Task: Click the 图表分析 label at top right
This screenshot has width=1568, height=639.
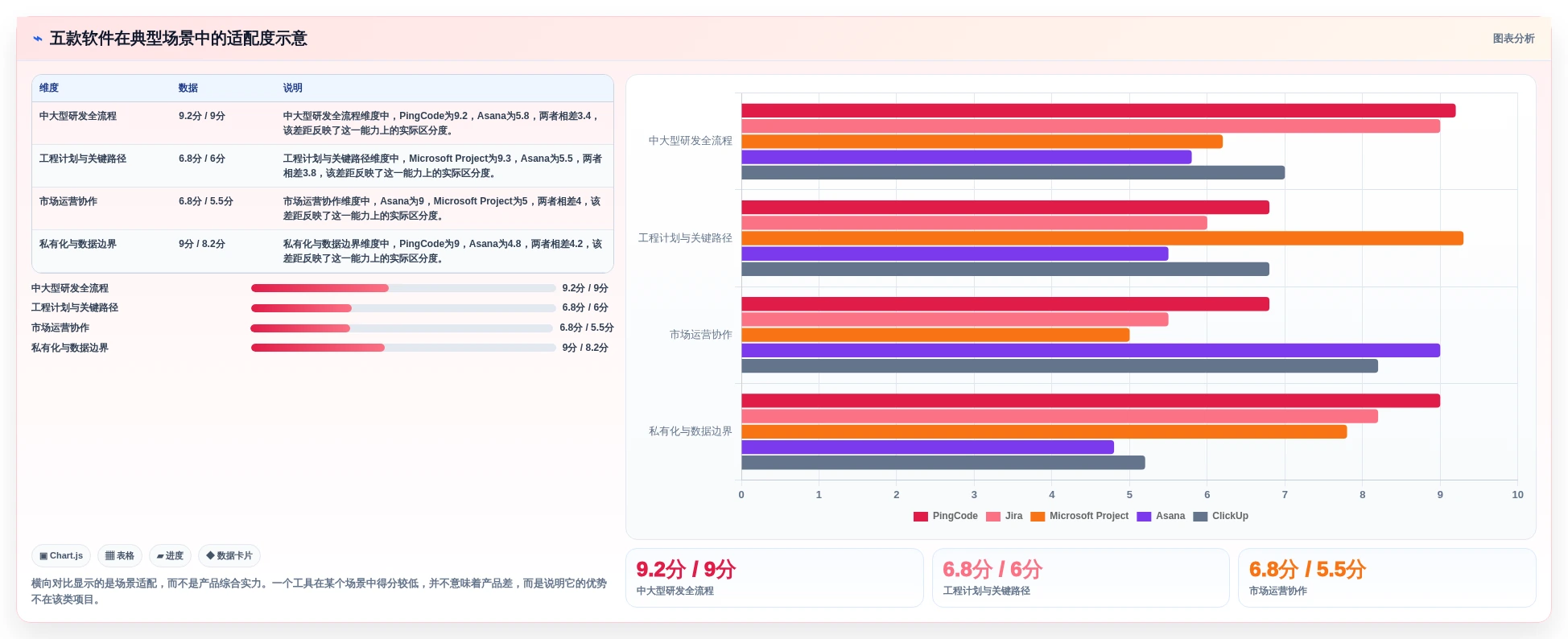Action: coord(1513,39)
